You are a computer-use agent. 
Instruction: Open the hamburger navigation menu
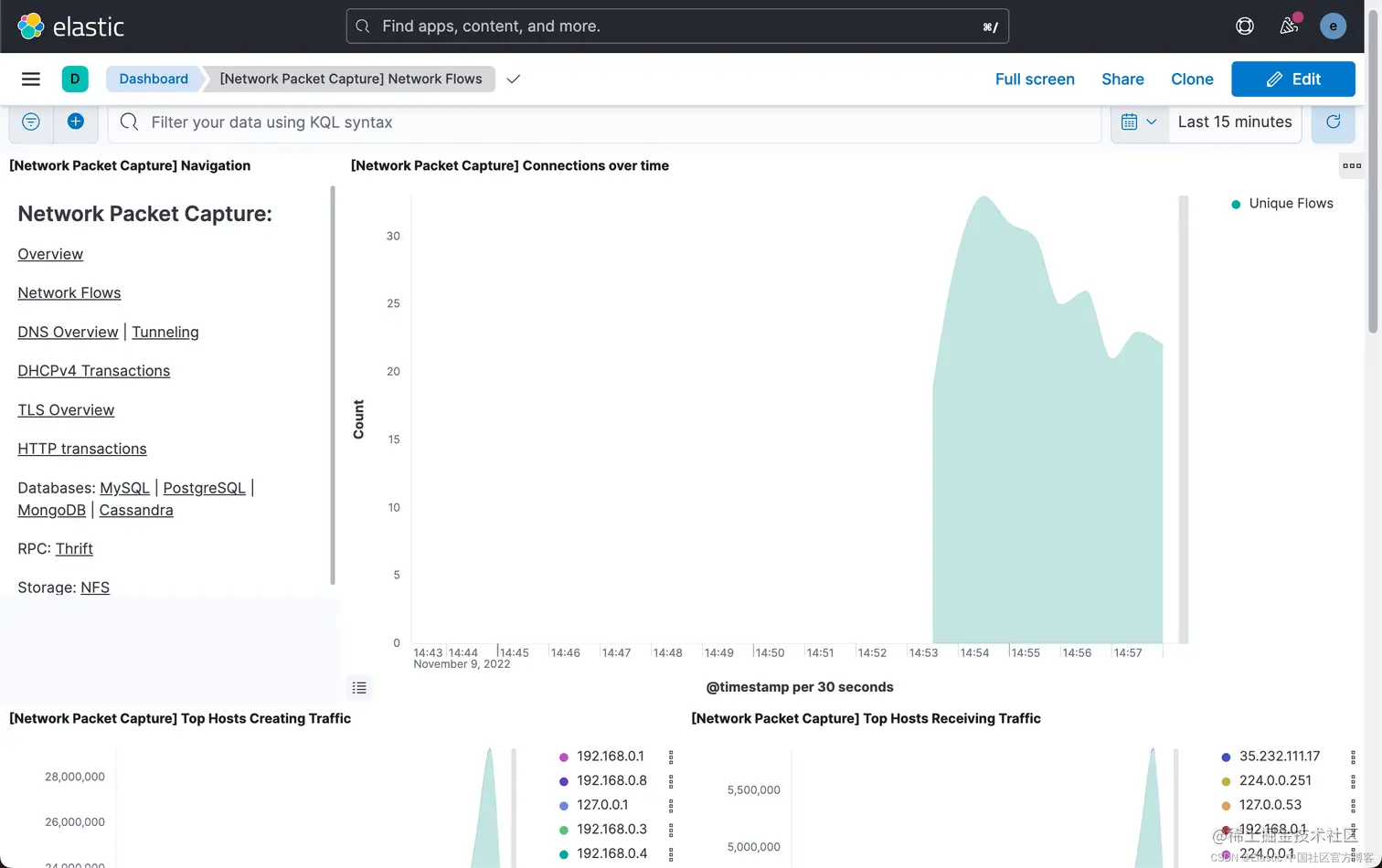(x=31, y=79)
